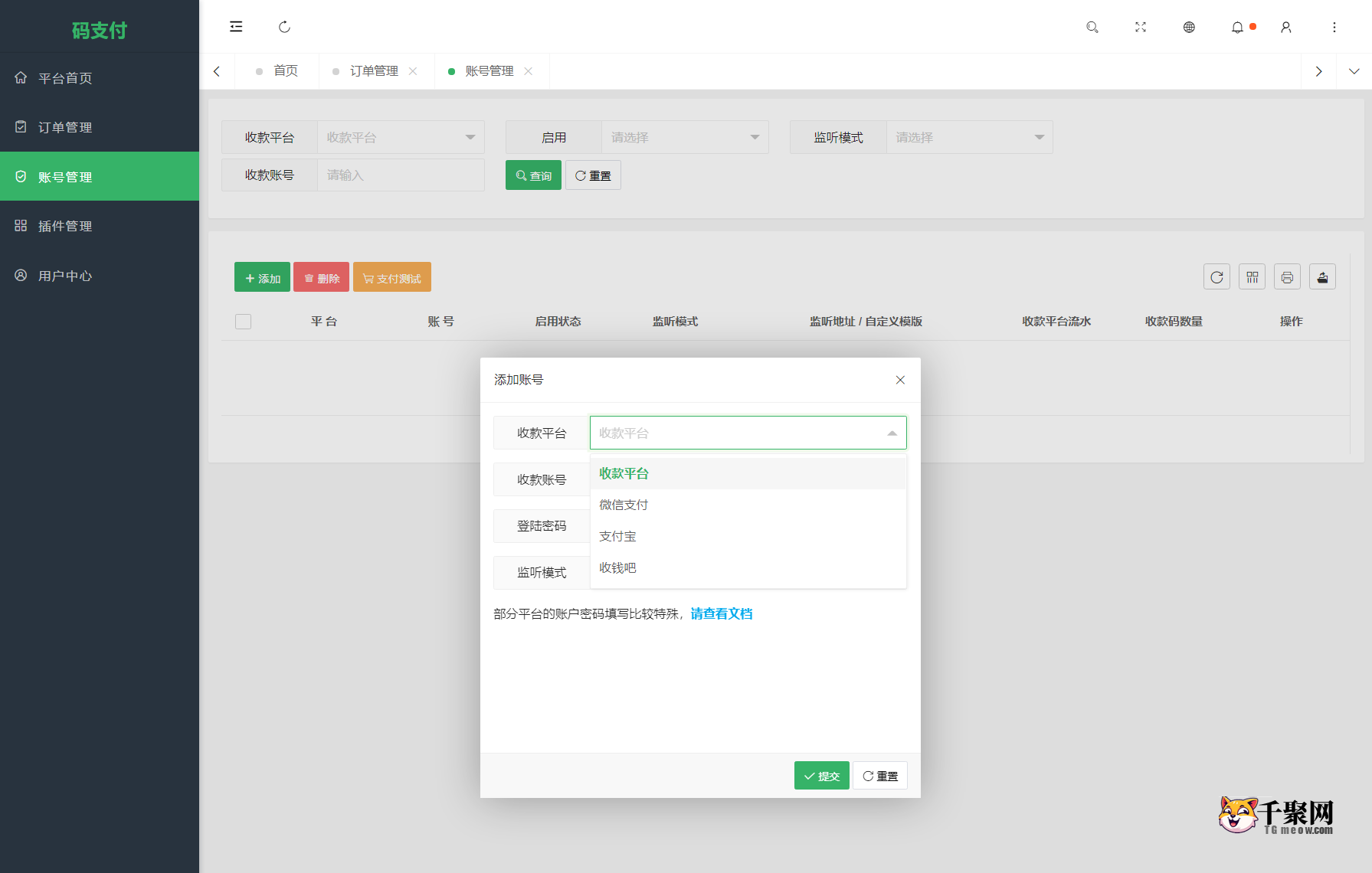The image size is (1372, 873).
Task: Go to 平台首页 in the sidebar
Action: [x=100, y=78]
